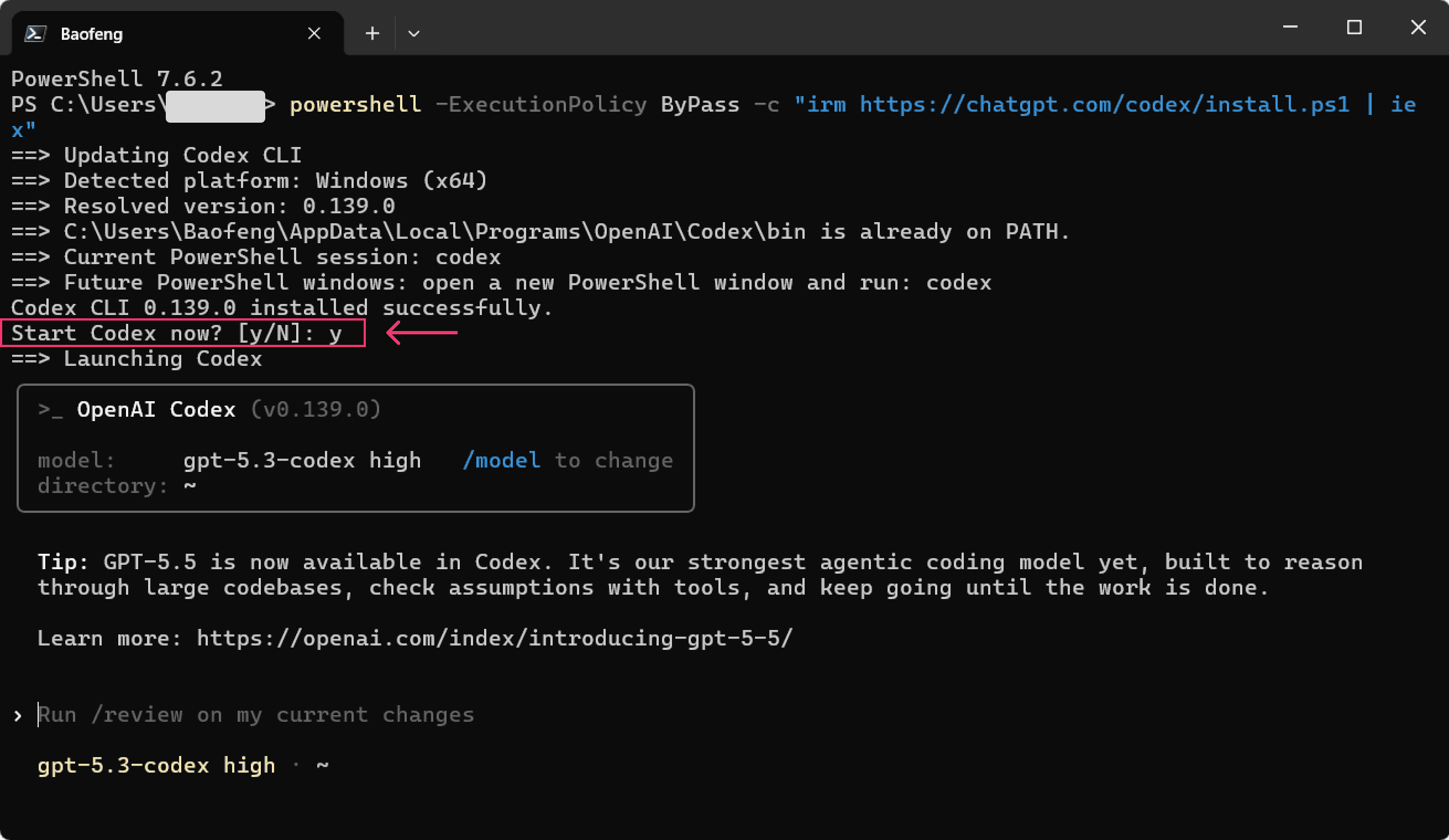The width and height of the screenshot is (1449, 840).
Task: Click the Codex prompt input placeholder text
Action: click(x=256, y=715)
